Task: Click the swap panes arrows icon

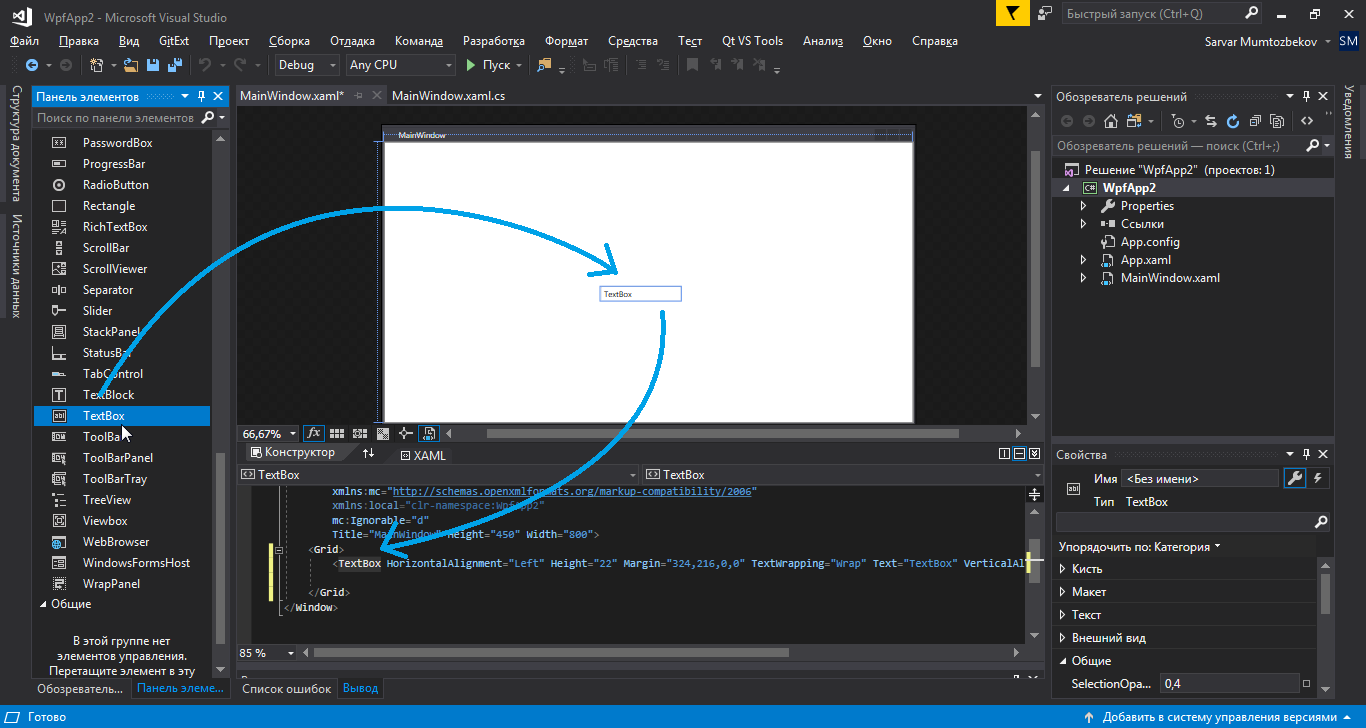Action: tap(368, 454)
